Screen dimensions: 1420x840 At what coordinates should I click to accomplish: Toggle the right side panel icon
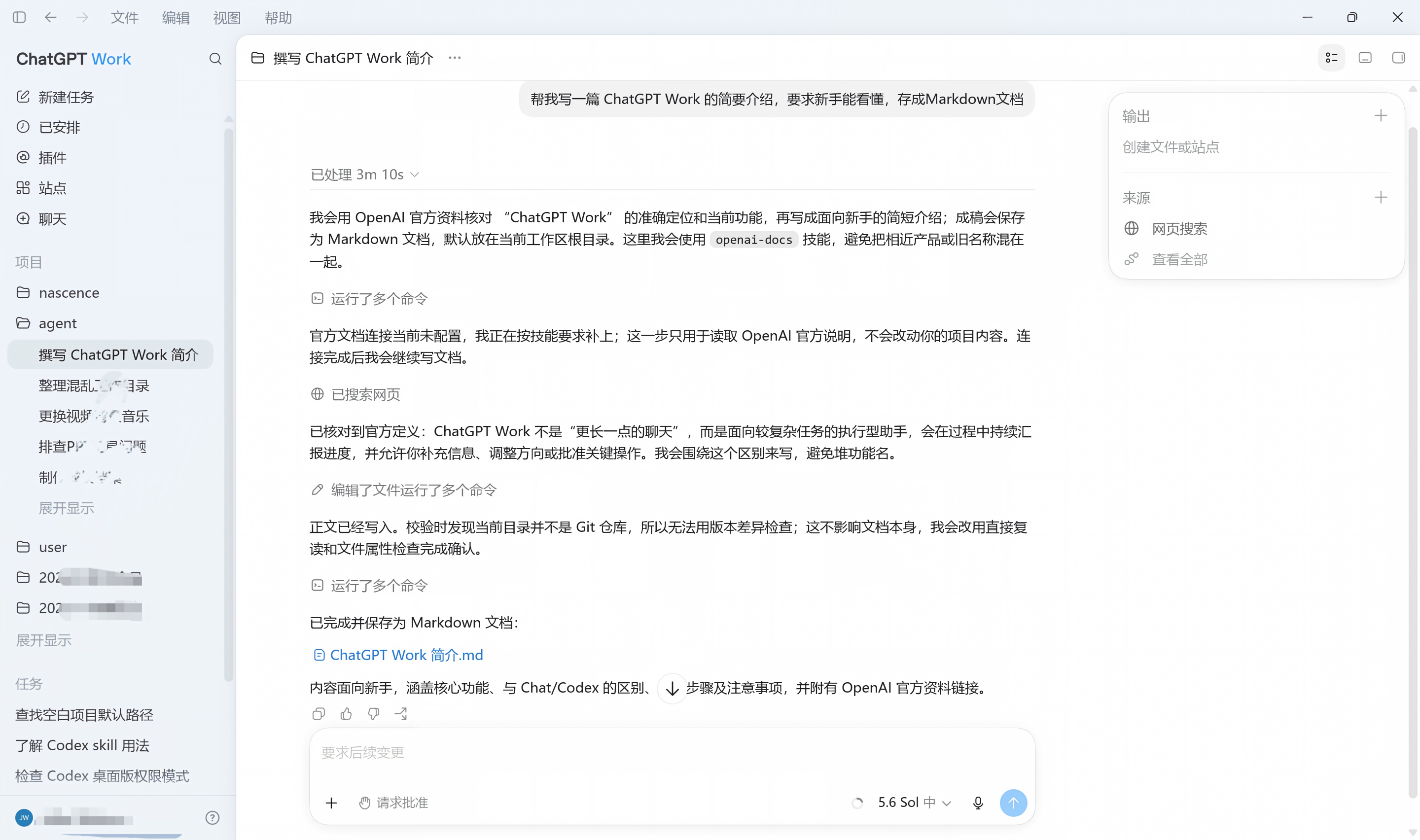click(1398, 58)
